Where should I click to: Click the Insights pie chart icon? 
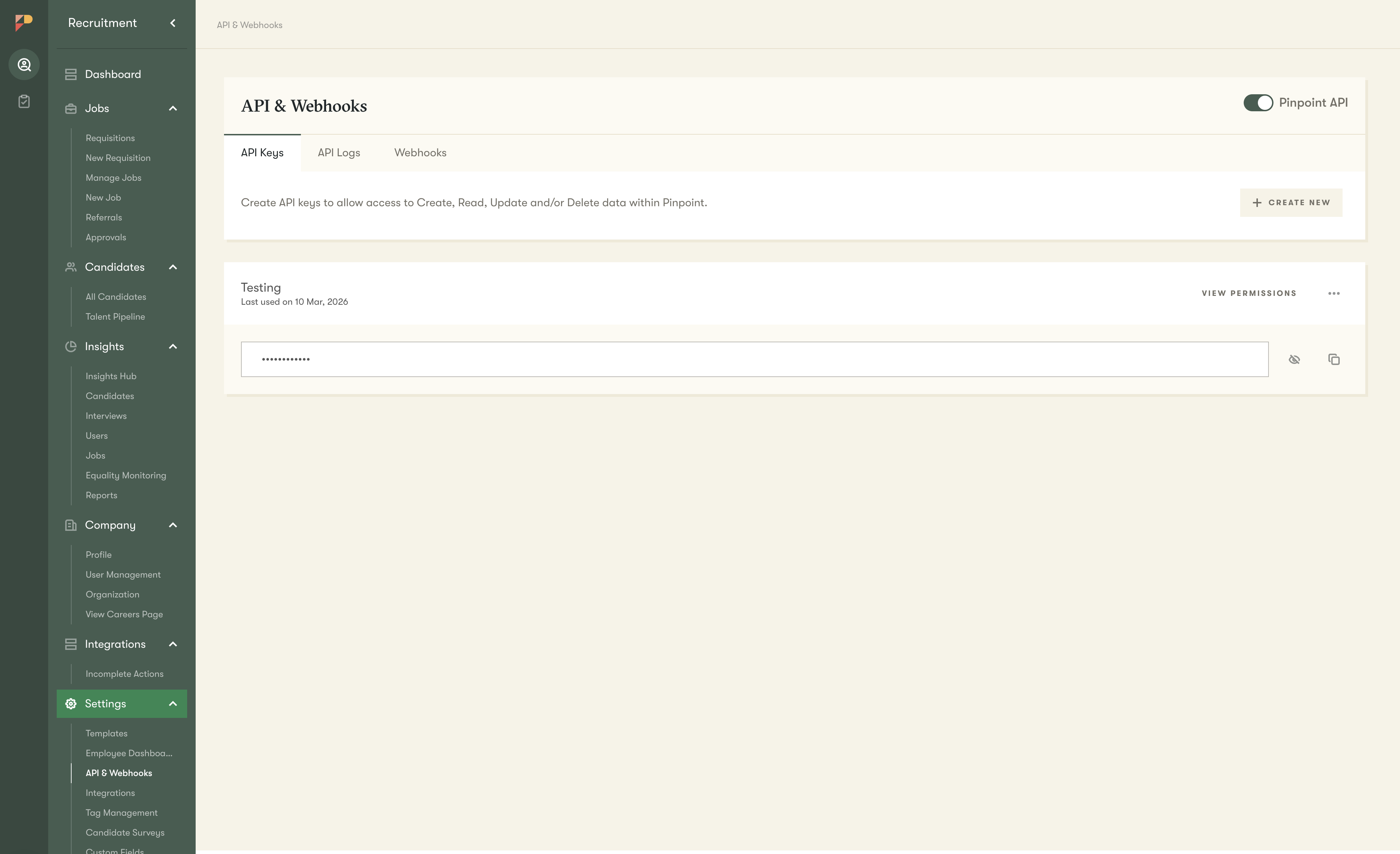(x=71, y=347)
